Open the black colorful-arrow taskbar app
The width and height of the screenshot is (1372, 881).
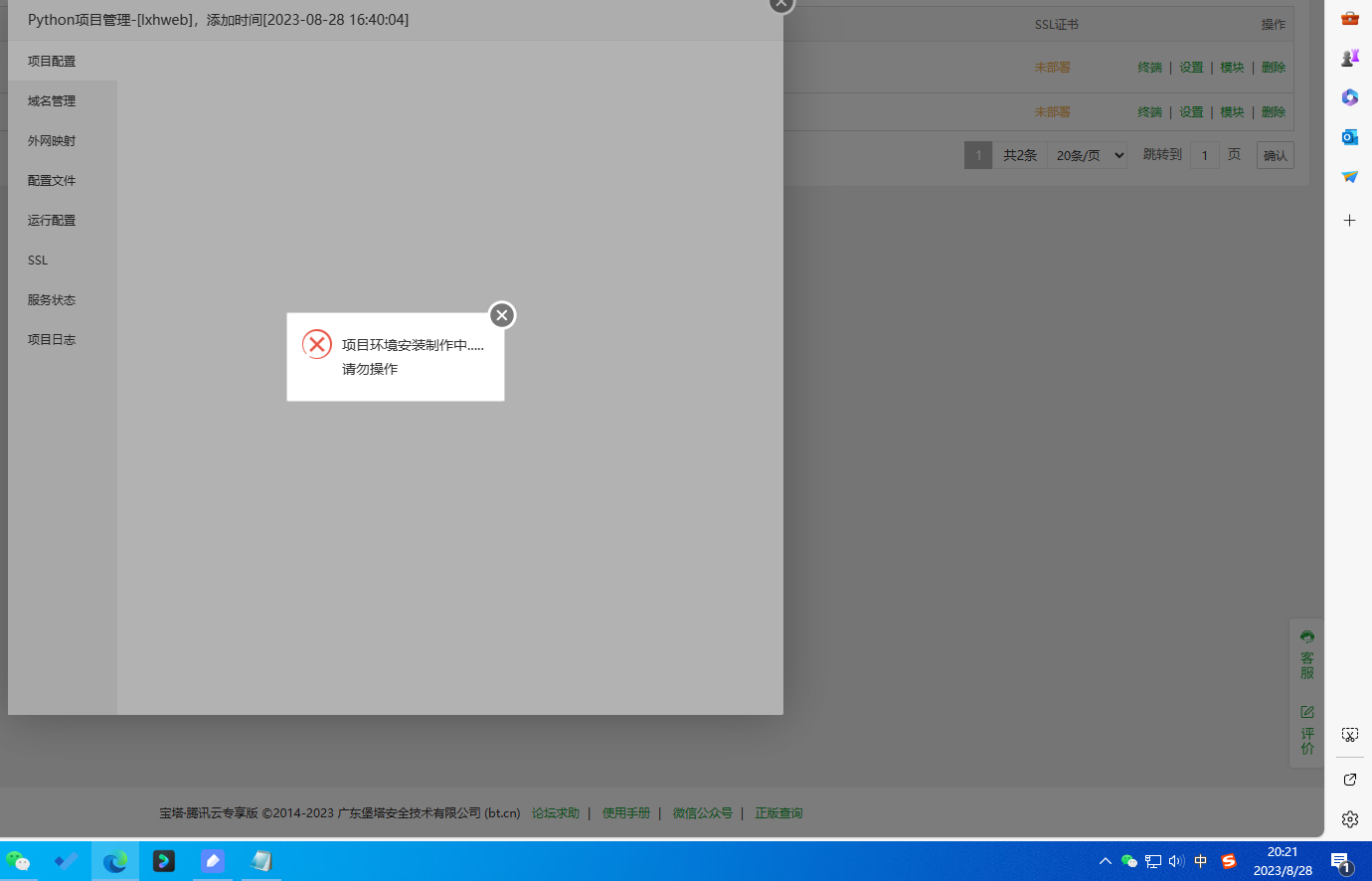[164, 861]
